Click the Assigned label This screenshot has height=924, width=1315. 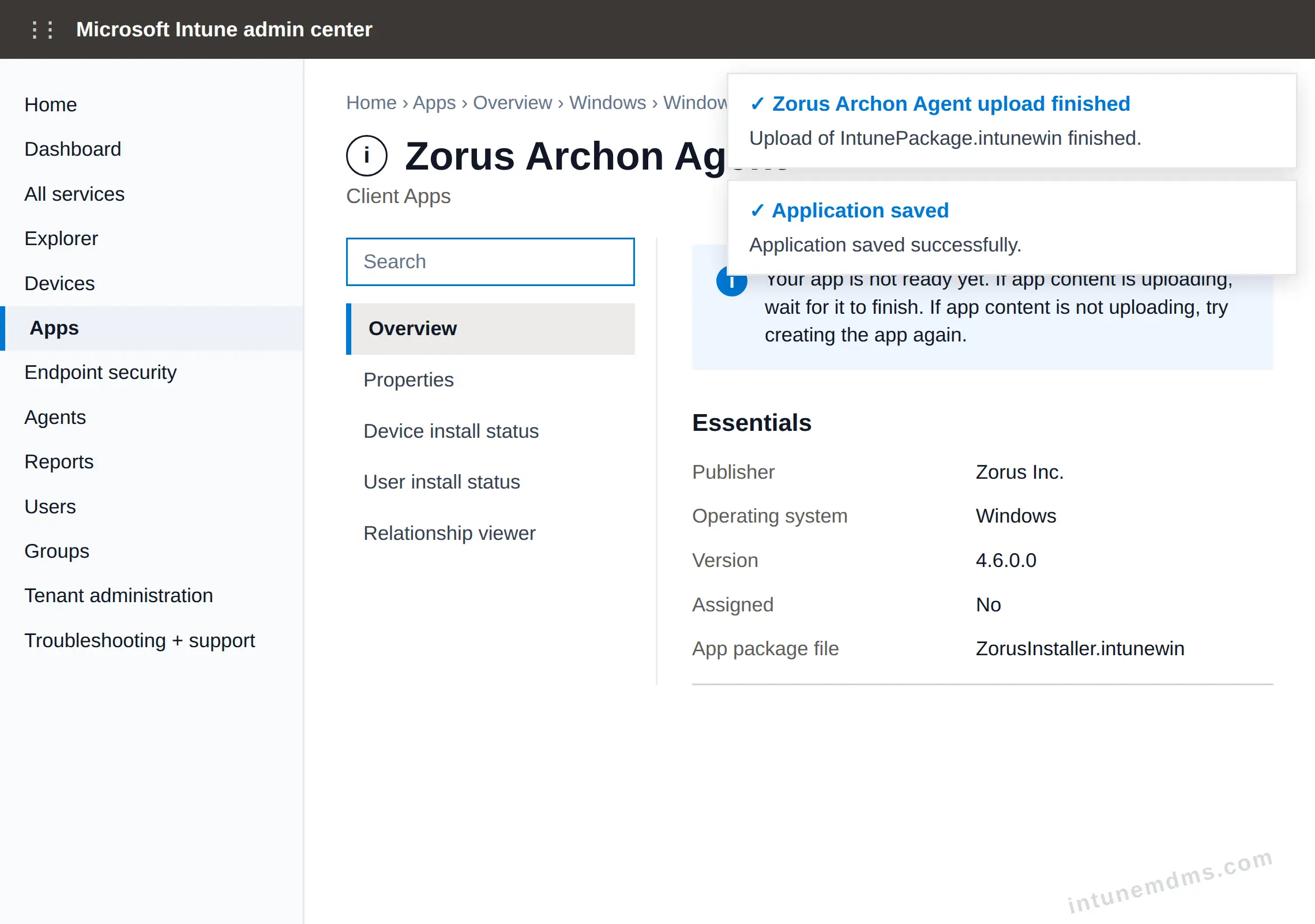732,604
